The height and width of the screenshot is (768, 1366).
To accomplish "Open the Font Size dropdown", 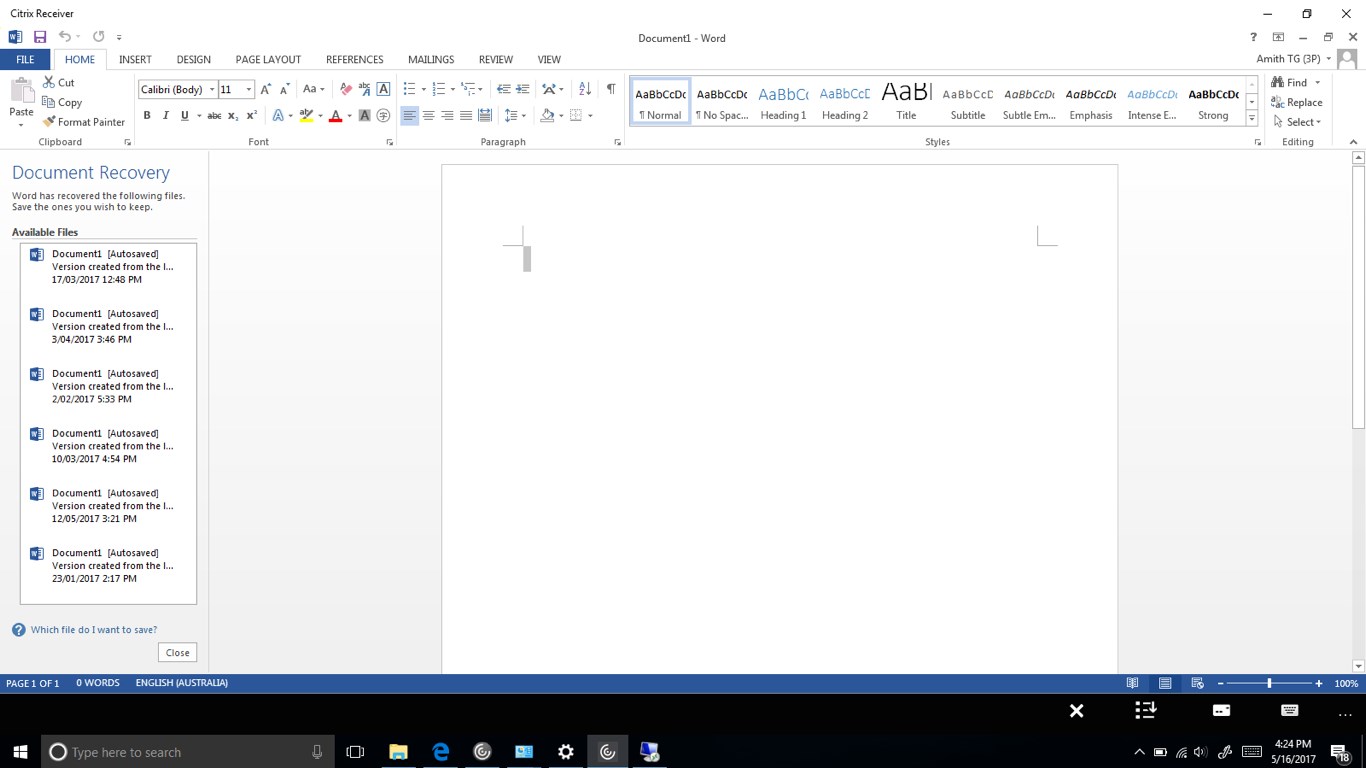I will coord(247,89).
